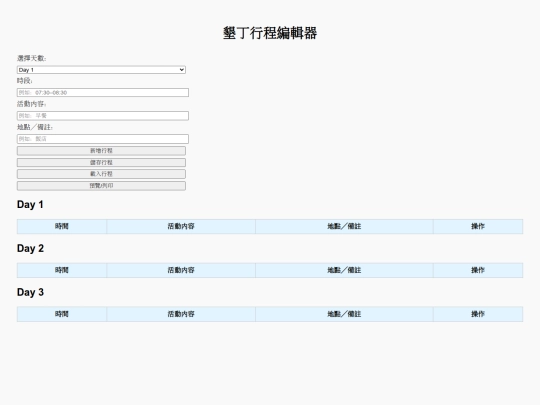Click the 活動內容 header in the Day 1 table
This screenshot has width=540, height=405.
click(181, 226)
